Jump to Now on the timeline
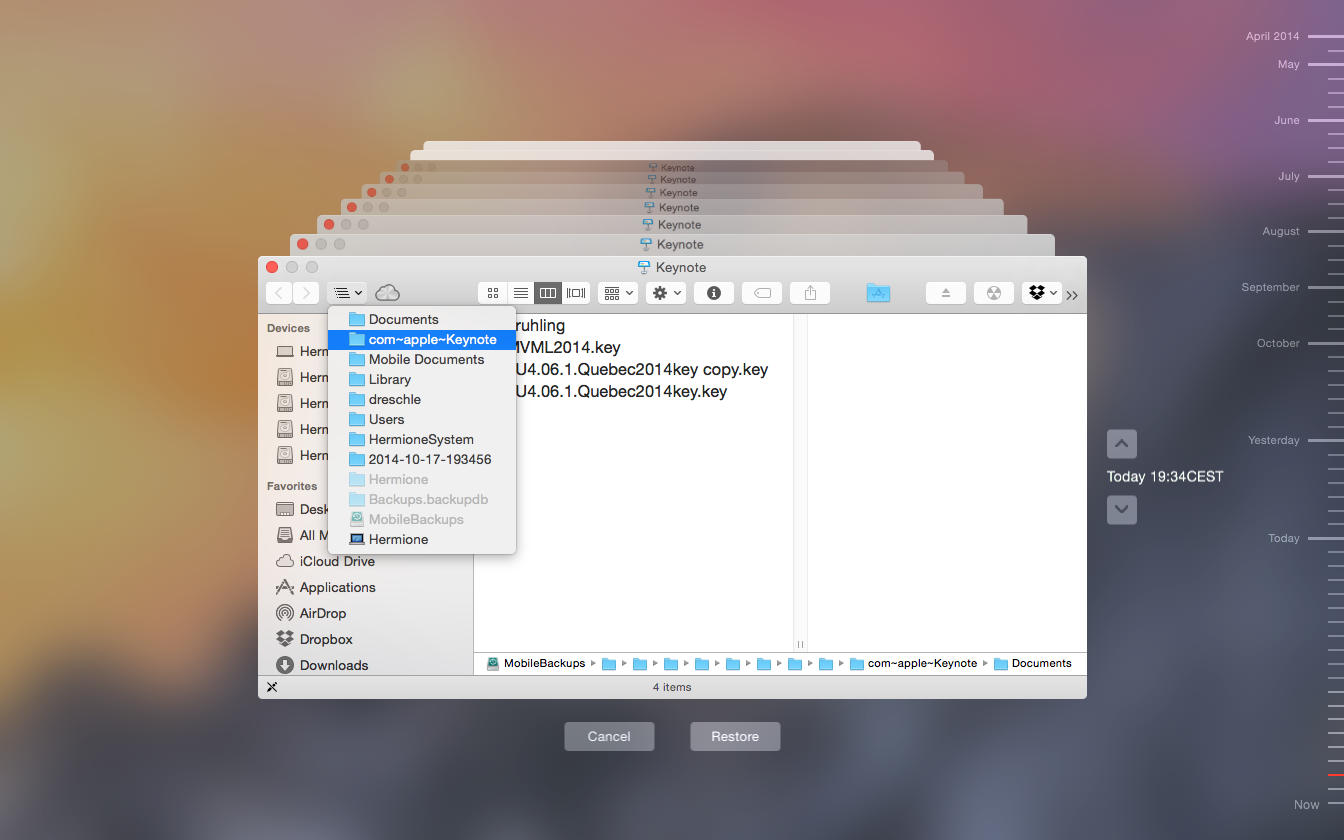 pos(1307,805)
